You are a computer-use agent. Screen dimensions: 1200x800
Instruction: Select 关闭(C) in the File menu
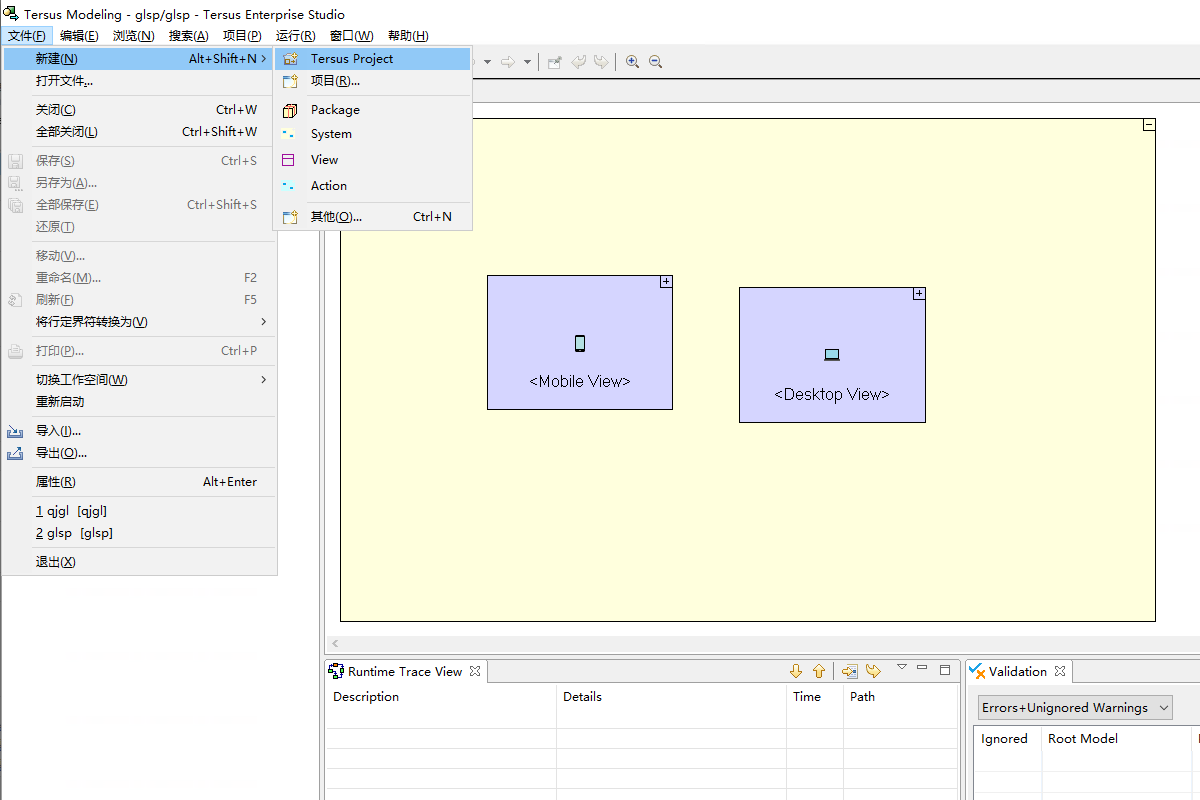coord(139,110)
